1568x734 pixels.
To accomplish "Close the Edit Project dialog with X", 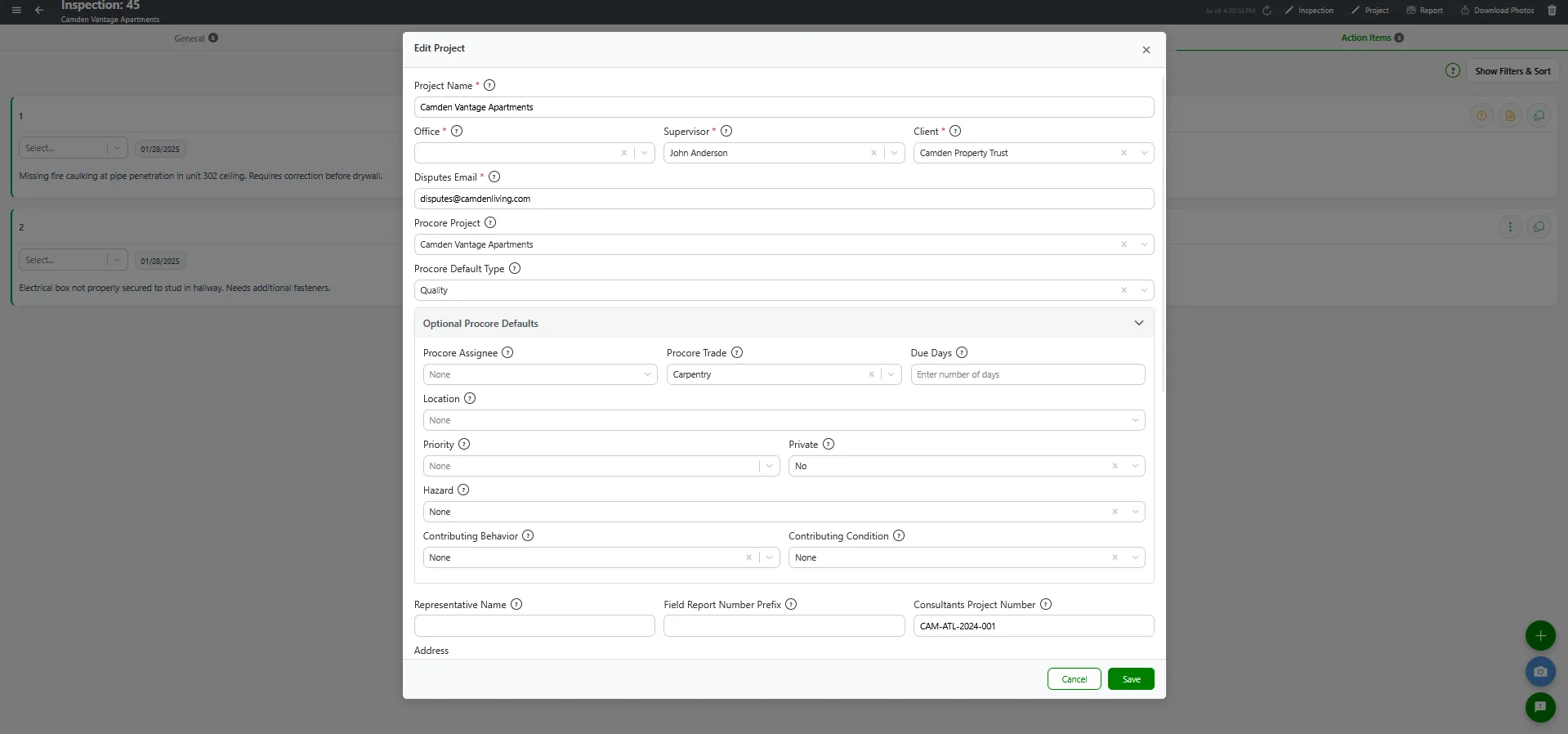I will tap(1146, 50).
